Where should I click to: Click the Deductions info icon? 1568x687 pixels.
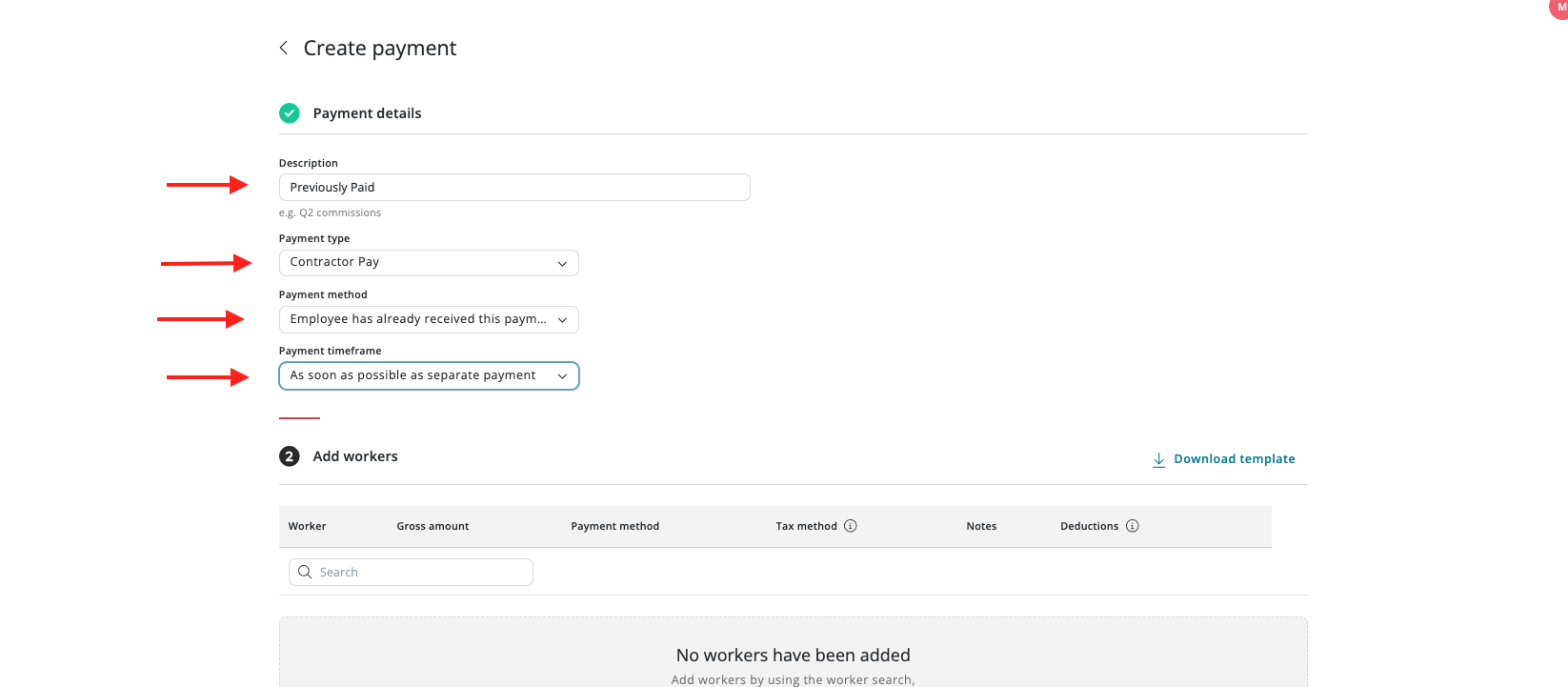[x=1133, y=526]
